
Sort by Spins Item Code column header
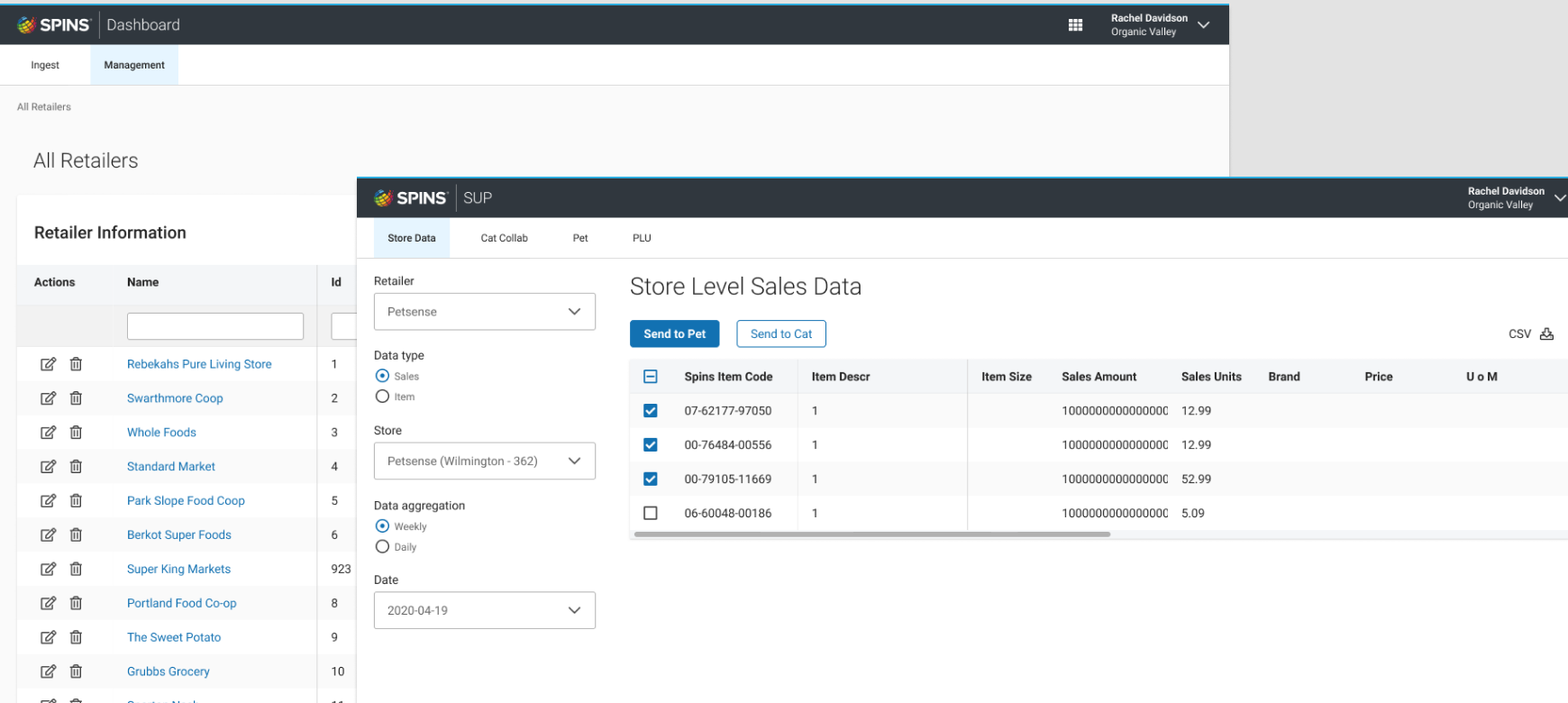[728, 377]
